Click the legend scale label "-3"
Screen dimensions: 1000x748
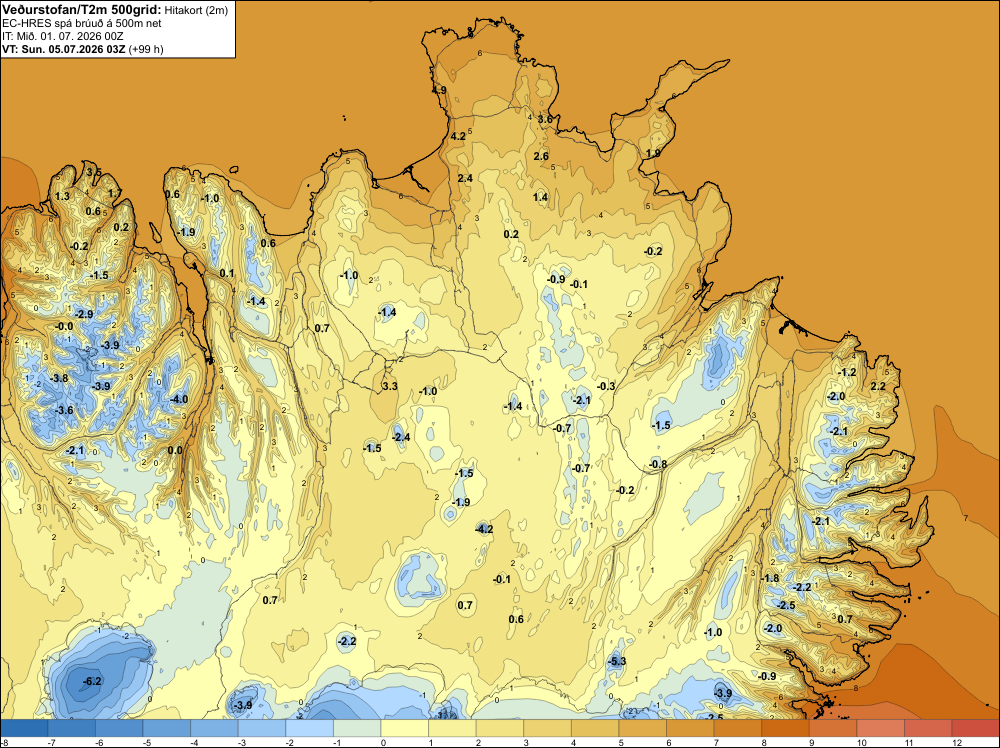(241, 742)
